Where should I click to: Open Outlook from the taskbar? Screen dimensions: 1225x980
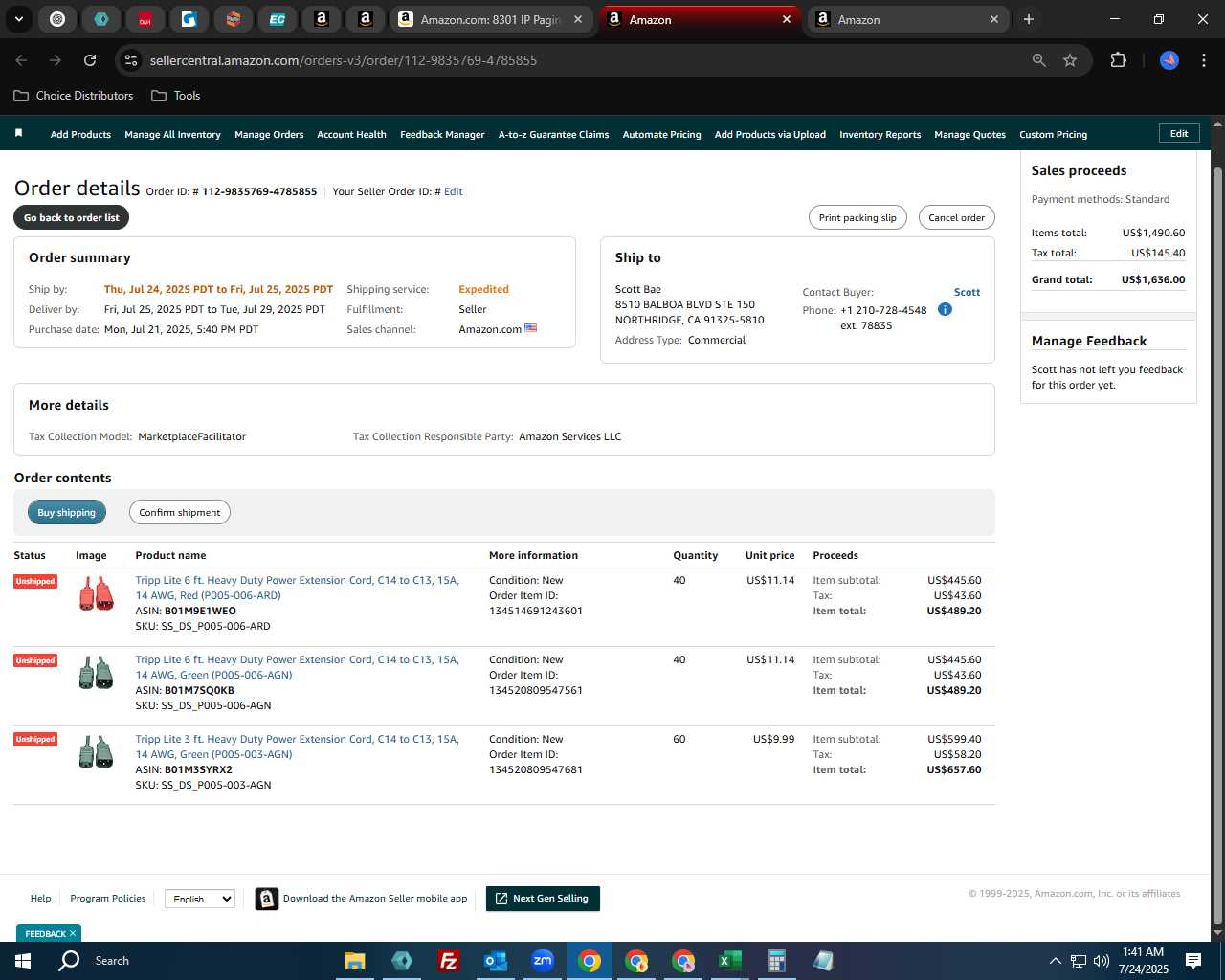point(496,961)
